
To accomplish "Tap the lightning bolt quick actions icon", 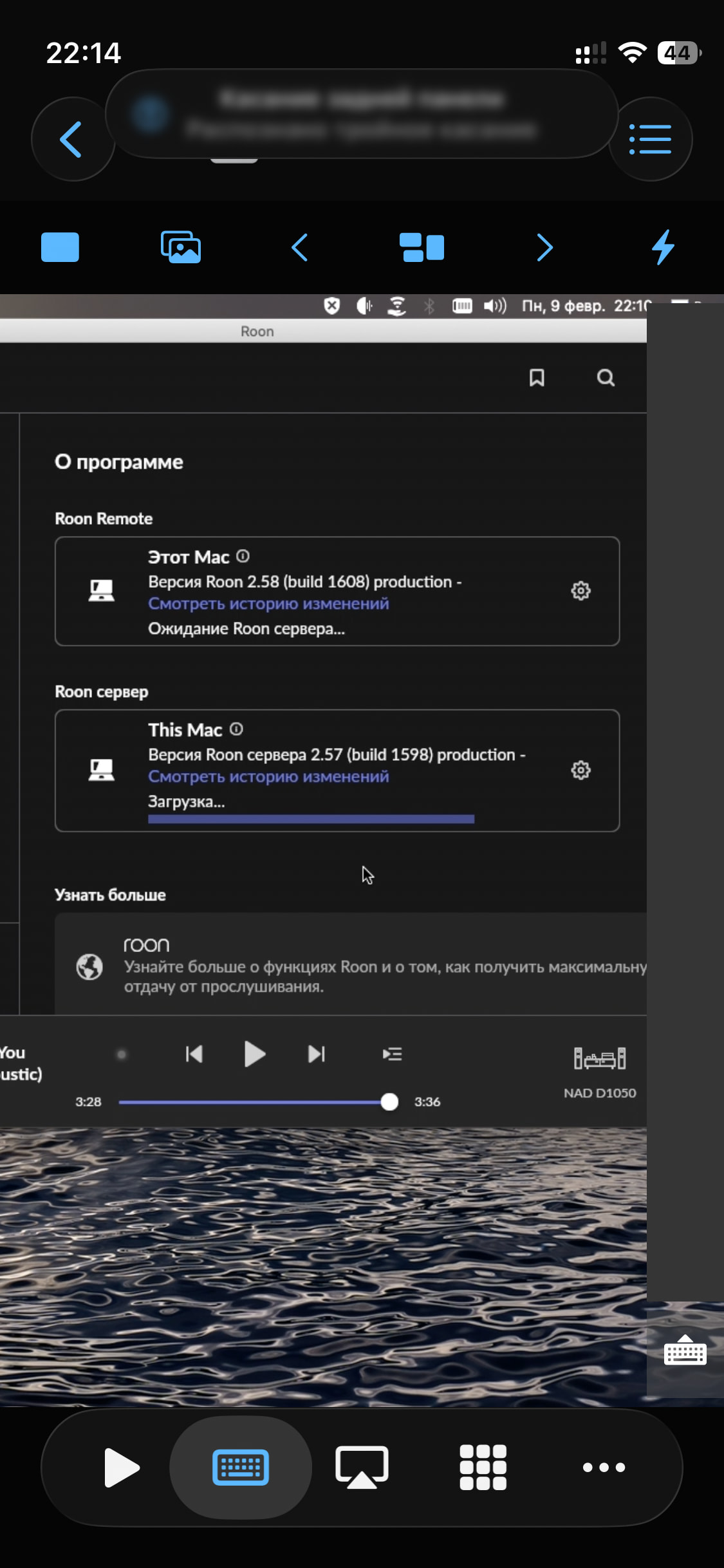I will (x=663, y=247).
